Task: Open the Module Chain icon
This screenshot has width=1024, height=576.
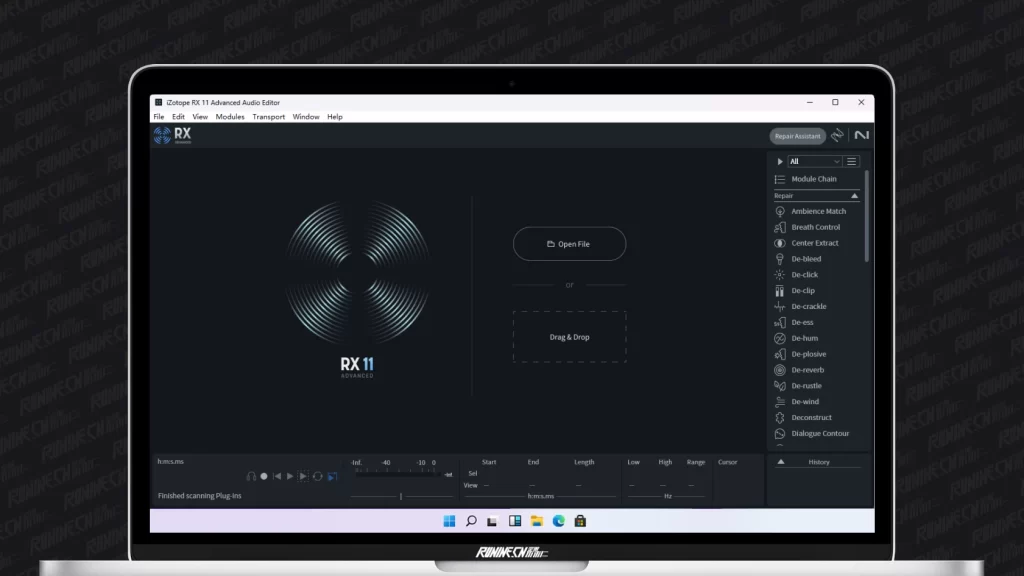Action: [780, 179]
